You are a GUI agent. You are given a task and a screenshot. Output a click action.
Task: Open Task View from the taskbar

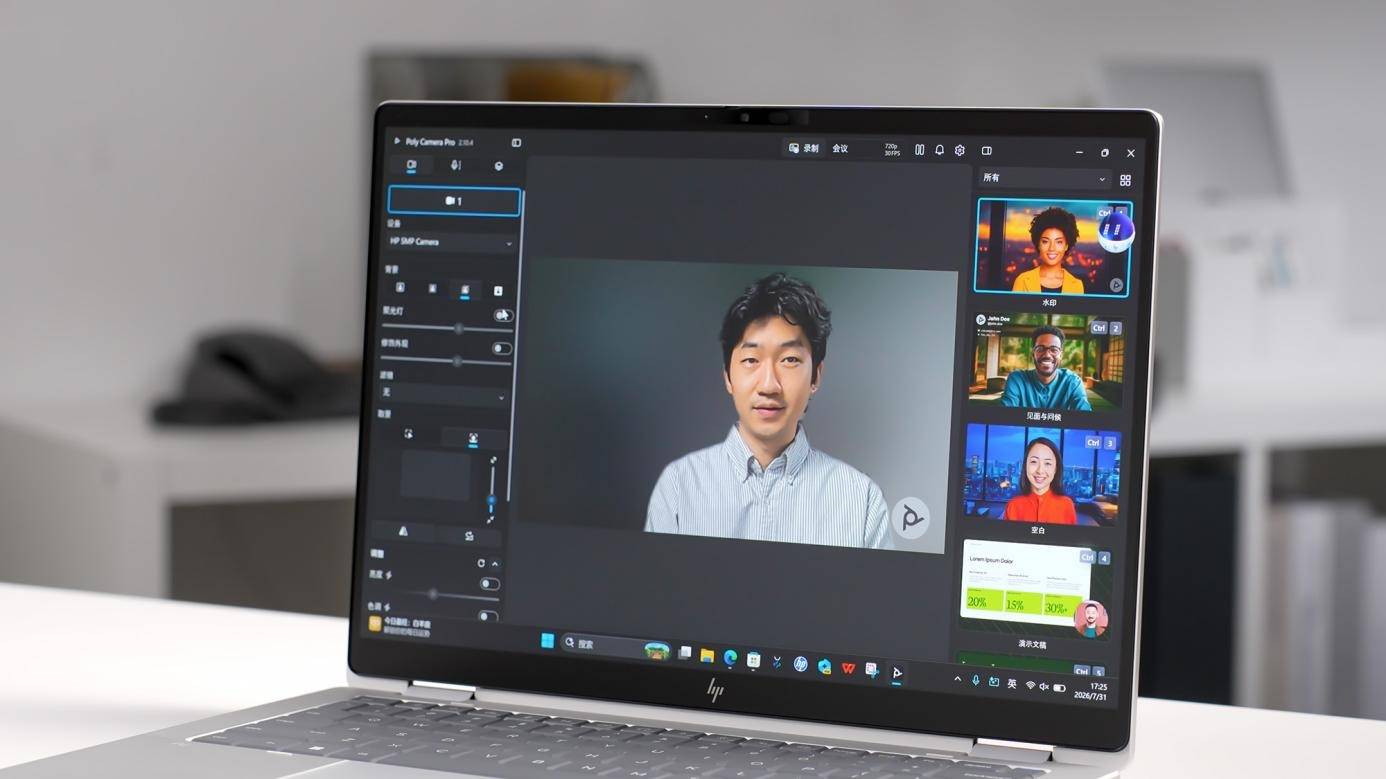685,653
